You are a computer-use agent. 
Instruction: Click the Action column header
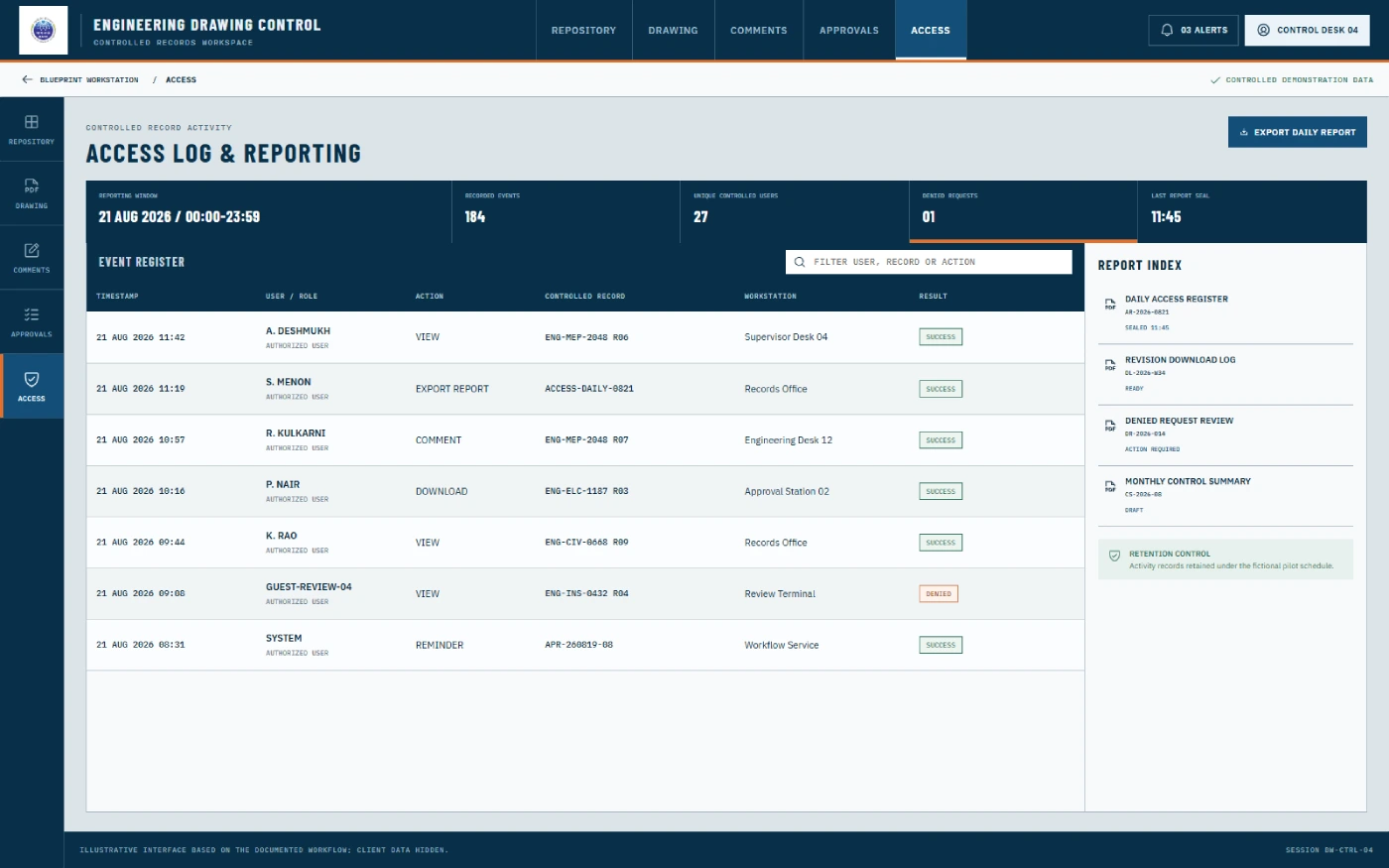tap(430, 296)
